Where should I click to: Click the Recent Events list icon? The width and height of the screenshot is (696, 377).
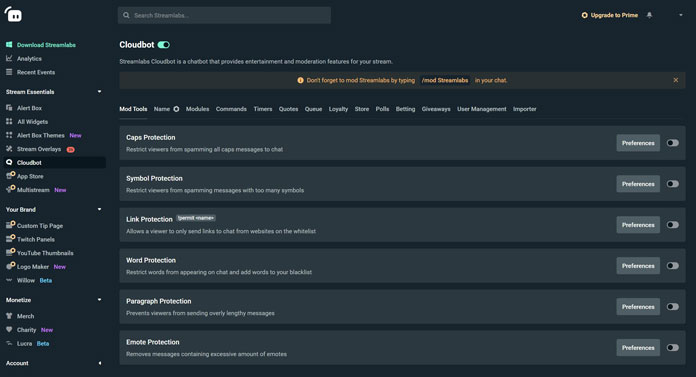point(9,72)
